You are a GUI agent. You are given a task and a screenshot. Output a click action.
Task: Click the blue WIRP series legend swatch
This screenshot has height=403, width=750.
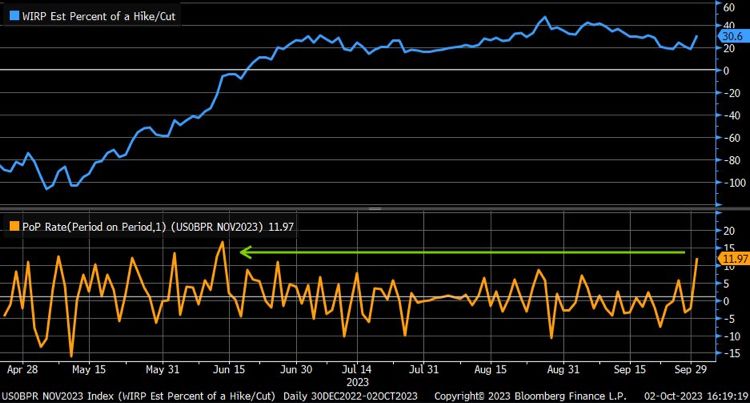pos(13,17)
